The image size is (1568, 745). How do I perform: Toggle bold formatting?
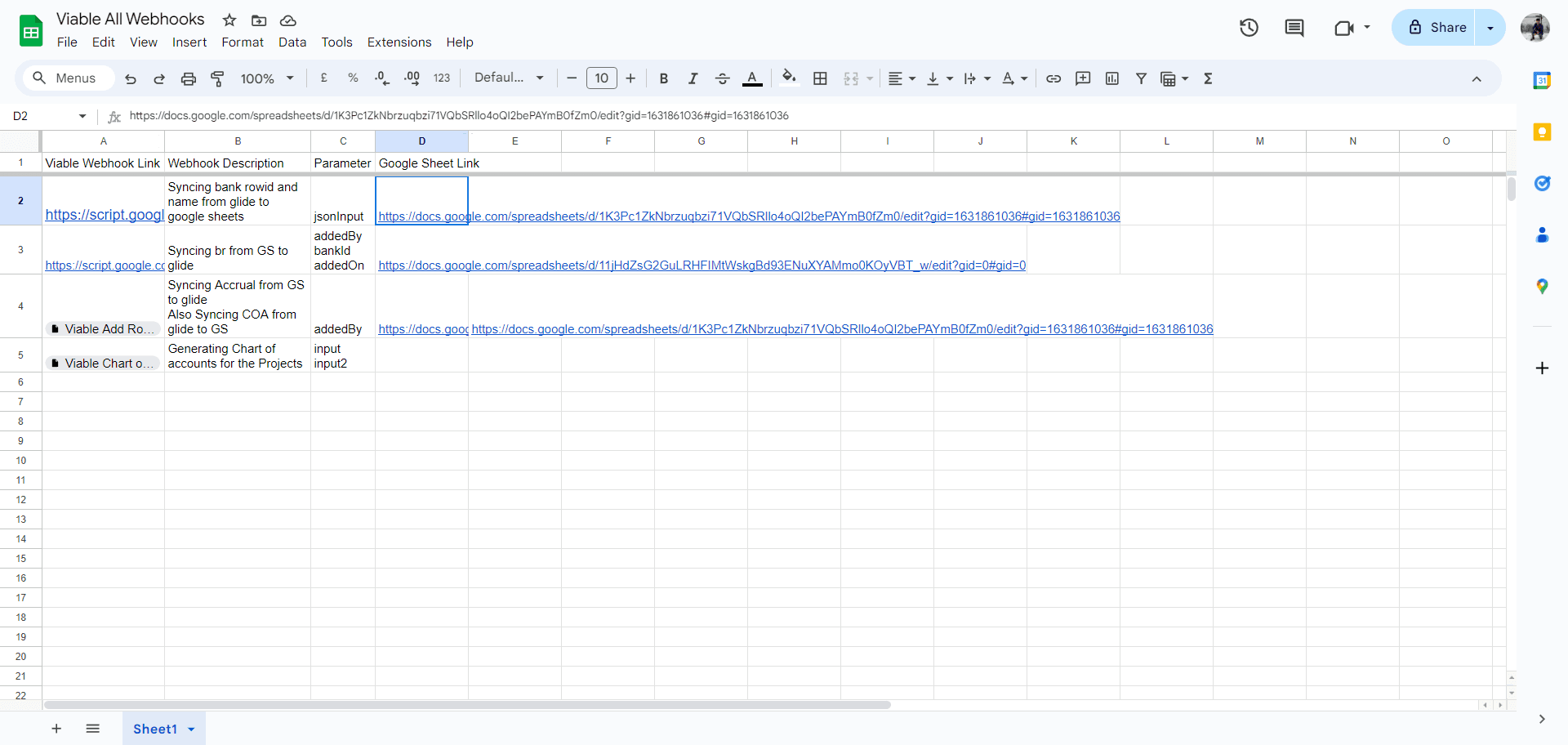pyautogui.click(x=663, y=78)
